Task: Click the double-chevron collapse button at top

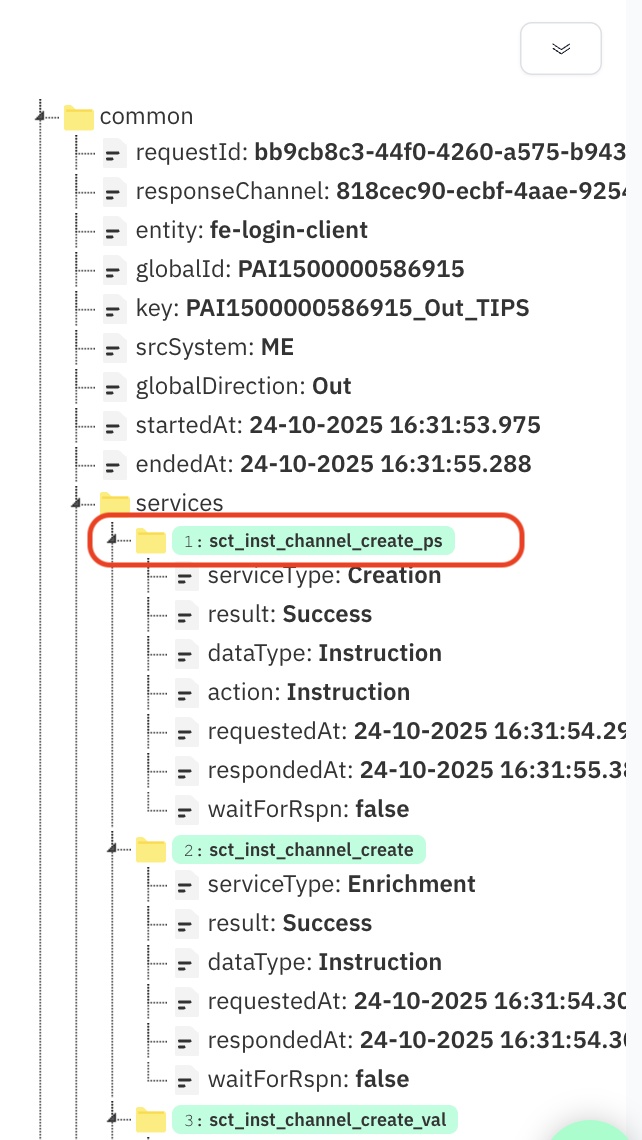Action: pyautogui.click(x=560, y=48)
